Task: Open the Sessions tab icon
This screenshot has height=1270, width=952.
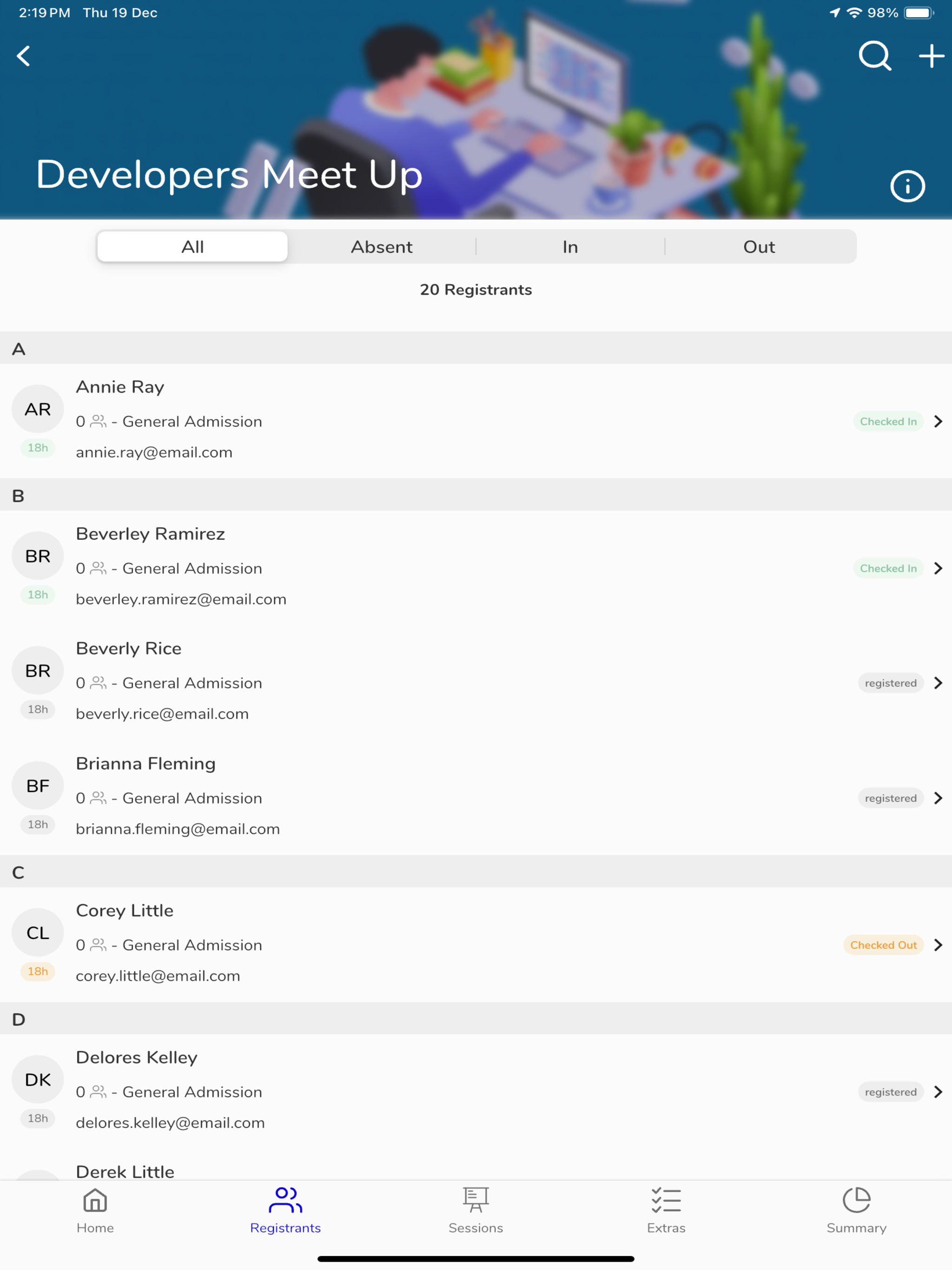Action: pyautogui.click(x=476, y=1200)
